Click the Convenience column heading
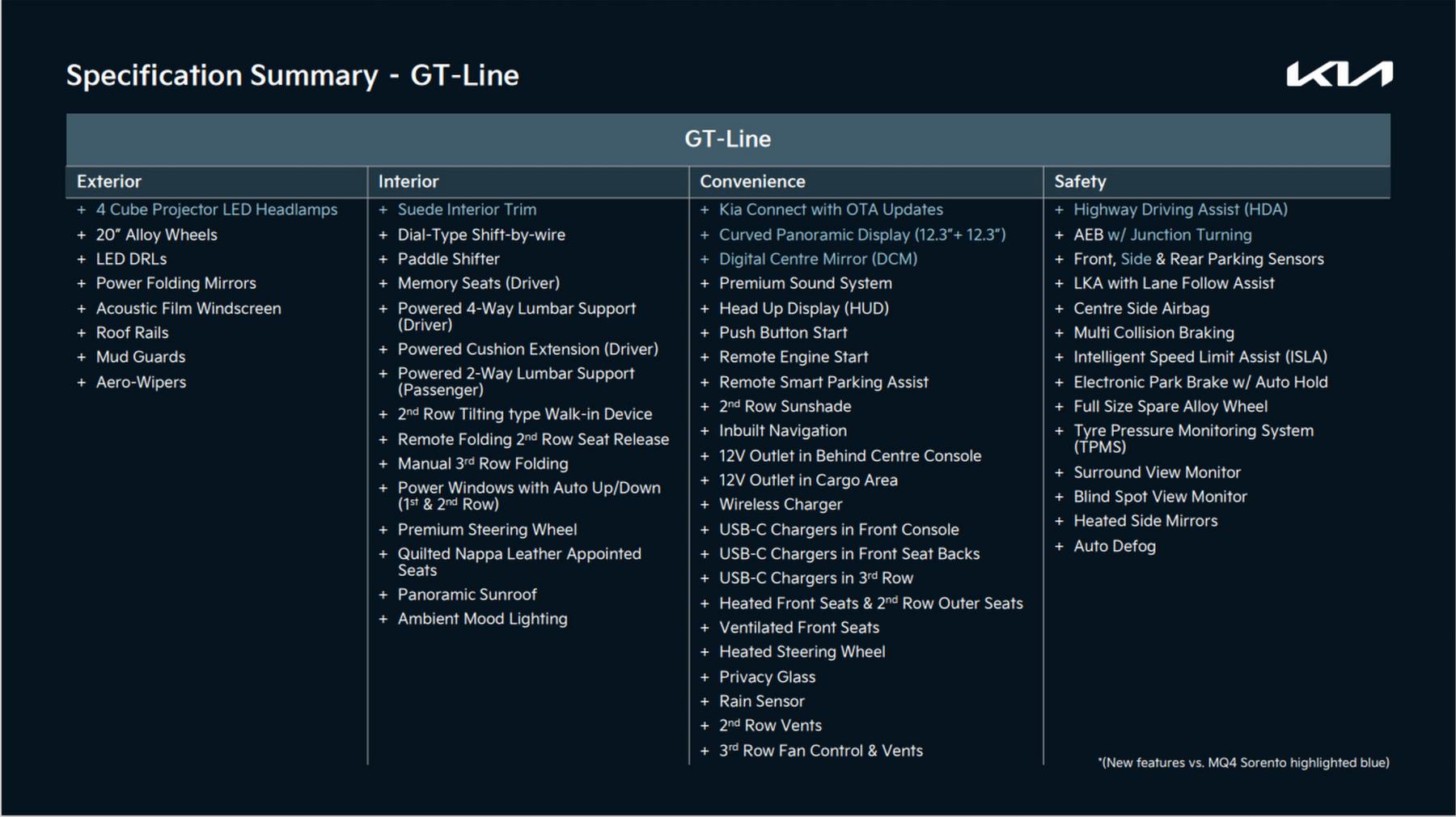Viewport: 1456px width, 817px height. click(752, 182)
